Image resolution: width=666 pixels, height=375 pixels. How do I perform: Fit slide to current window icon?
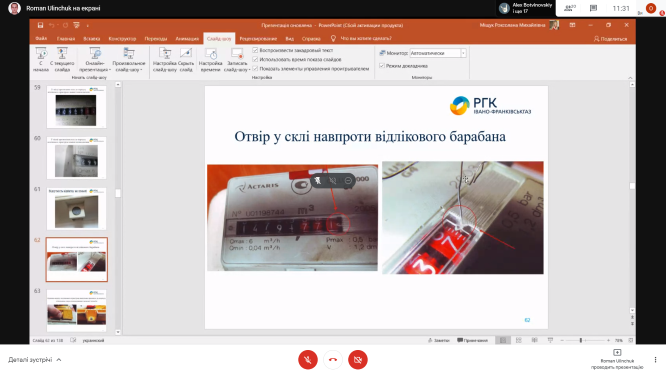(631, 340)
